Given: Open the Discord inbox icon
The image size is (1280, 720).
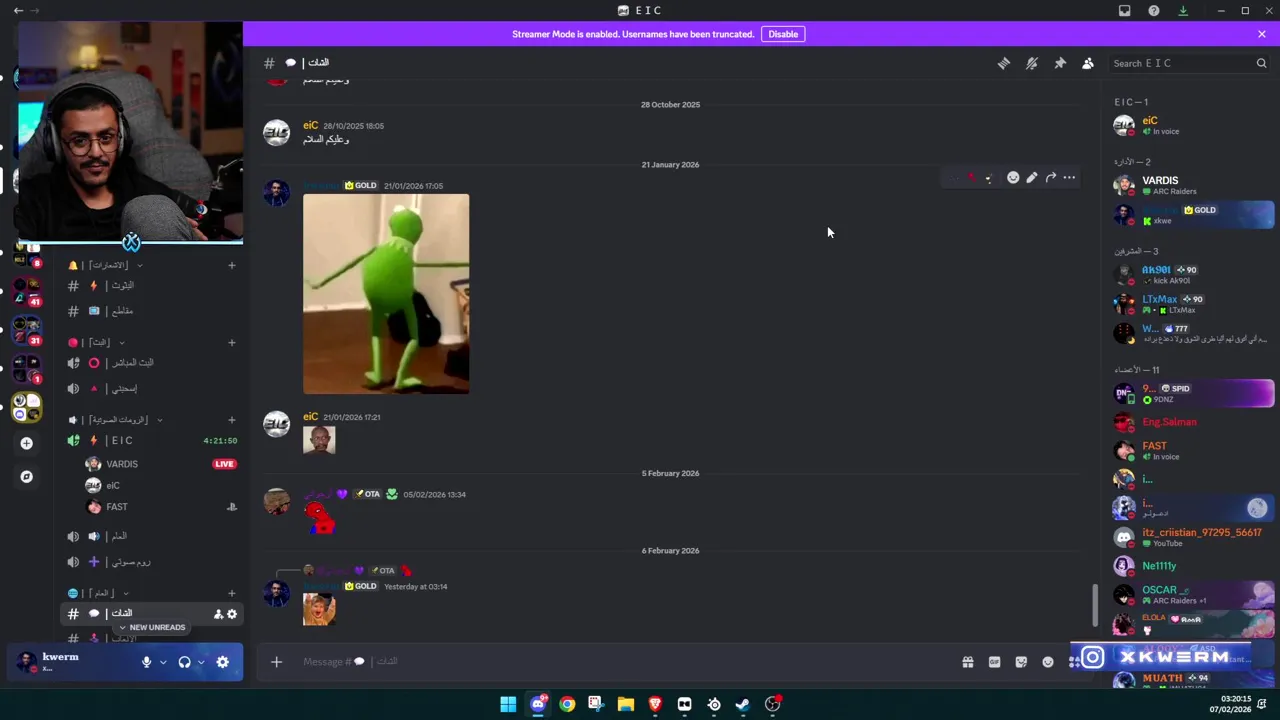Looking at the screenshot, I should coord(1125,11).
